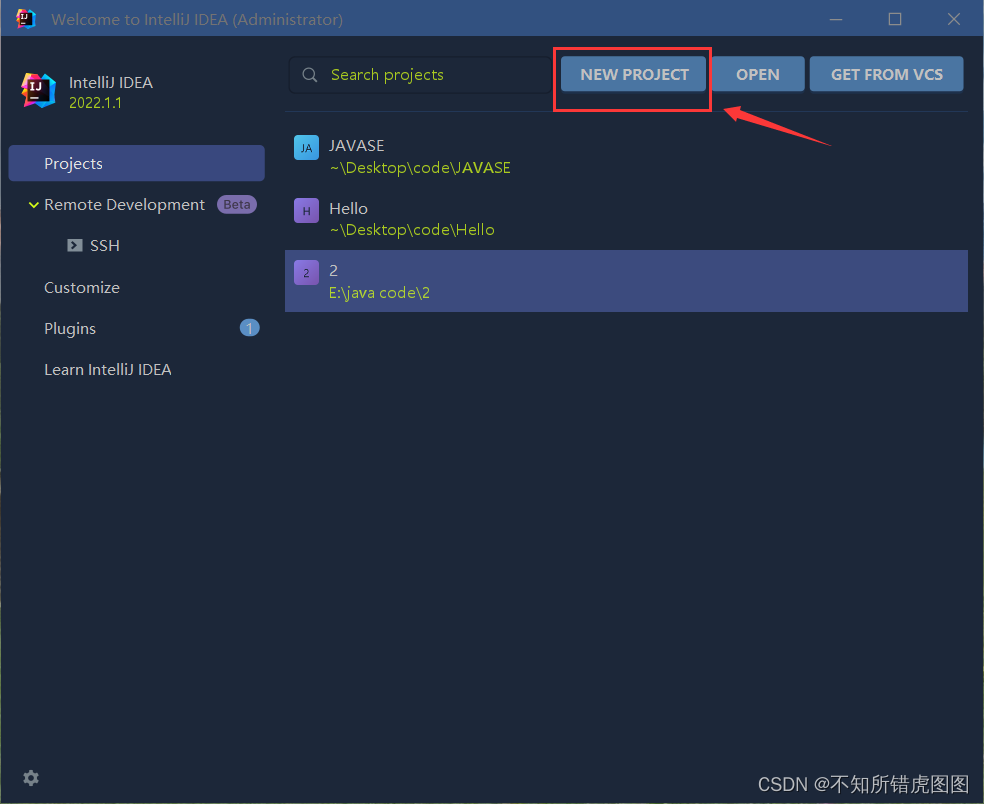984x804 pixels.
Task: Open the SSH entry
Action: (x=105, y=245)
